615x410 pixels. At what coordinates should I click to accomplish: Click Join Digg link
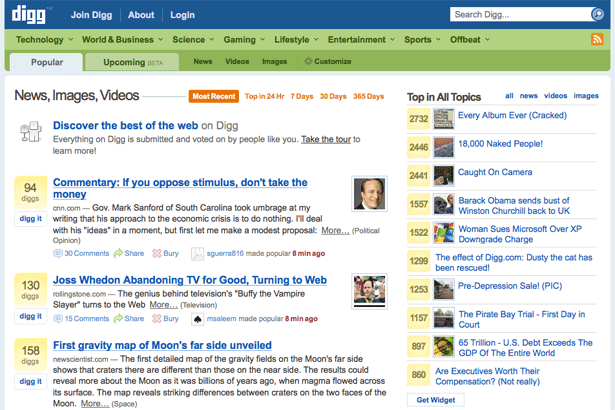click(91, 15)
